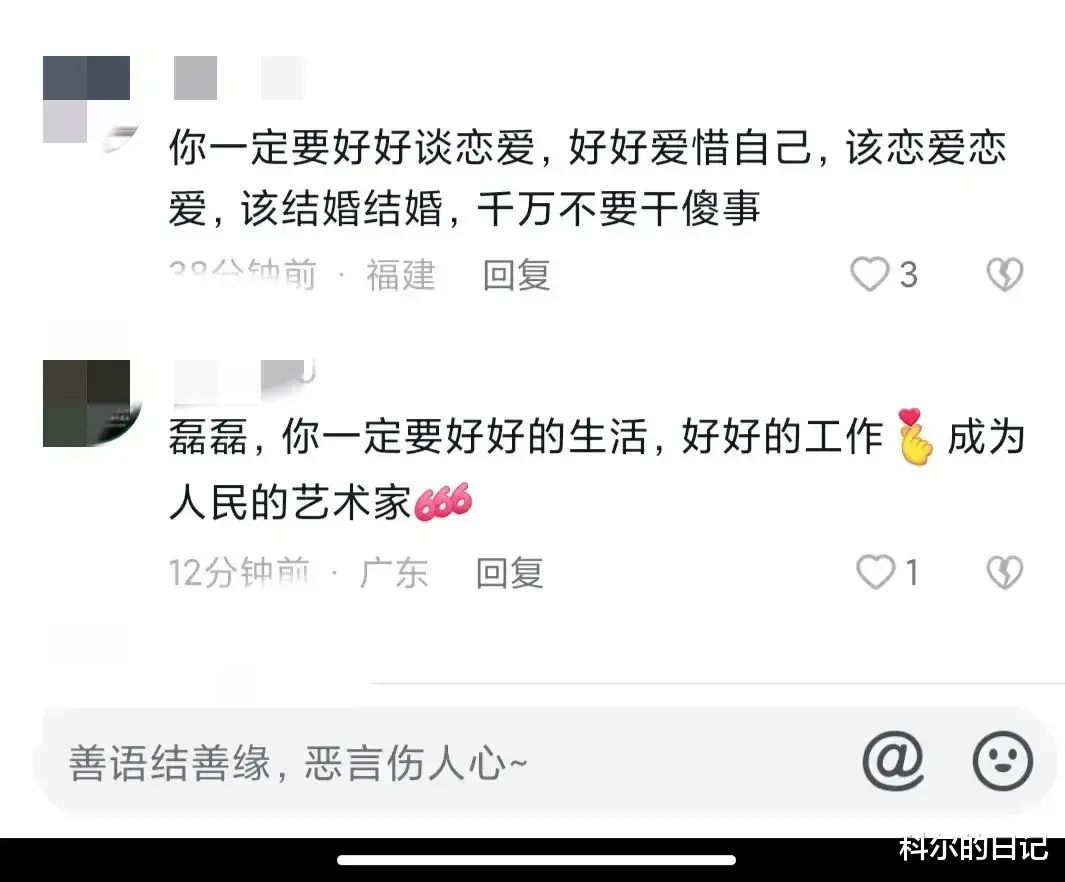
Task: Open the first commenter's blurred username
Action: coord(238,78)
